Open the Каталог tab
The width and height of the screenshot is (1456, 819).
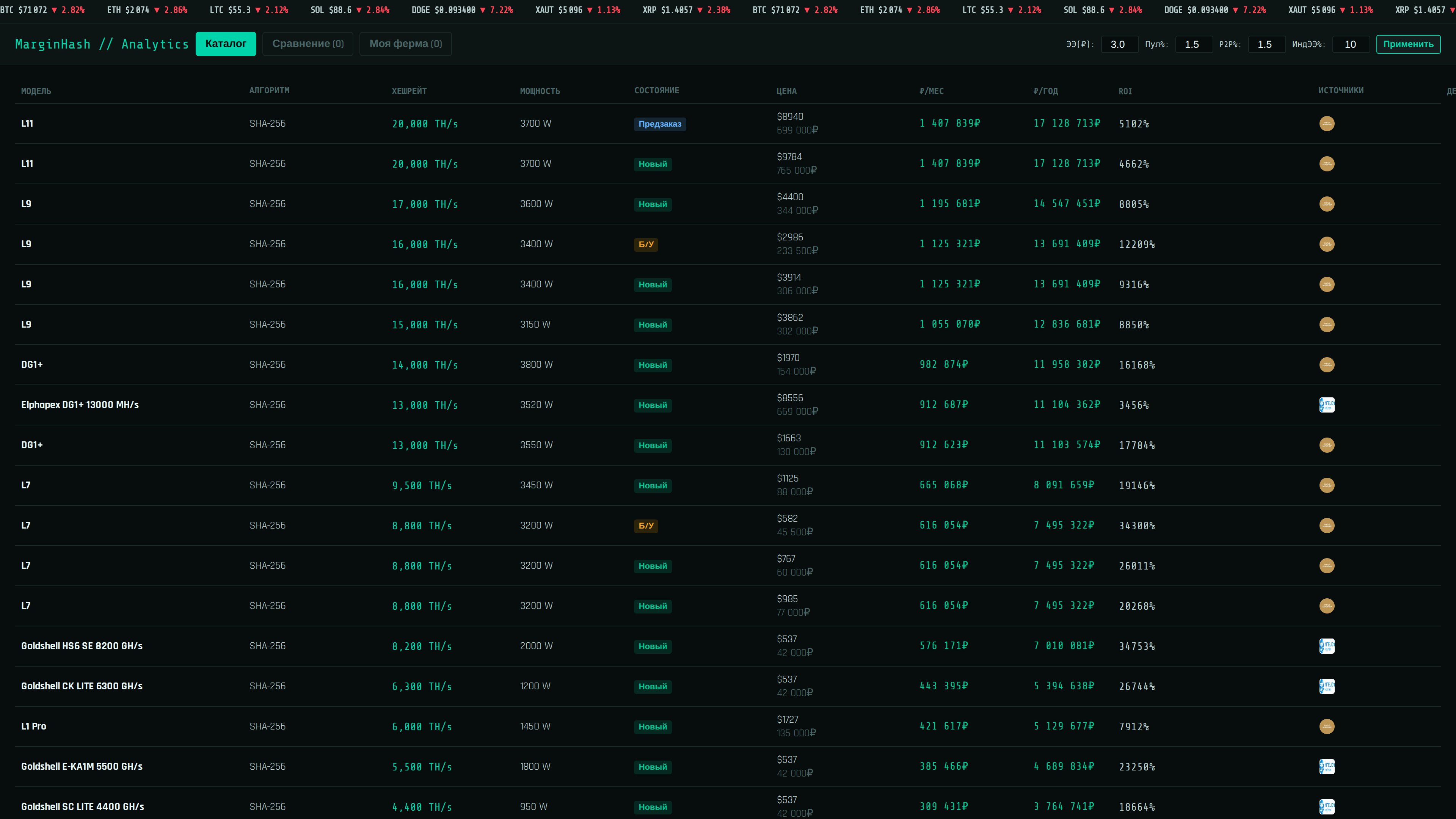click(226, 44)
